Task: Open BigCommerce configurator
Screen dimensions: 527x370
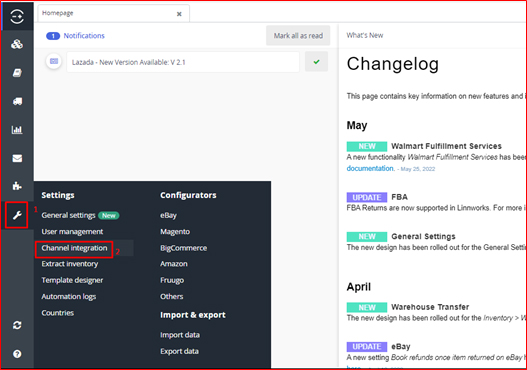Action: tap(184, 248)
